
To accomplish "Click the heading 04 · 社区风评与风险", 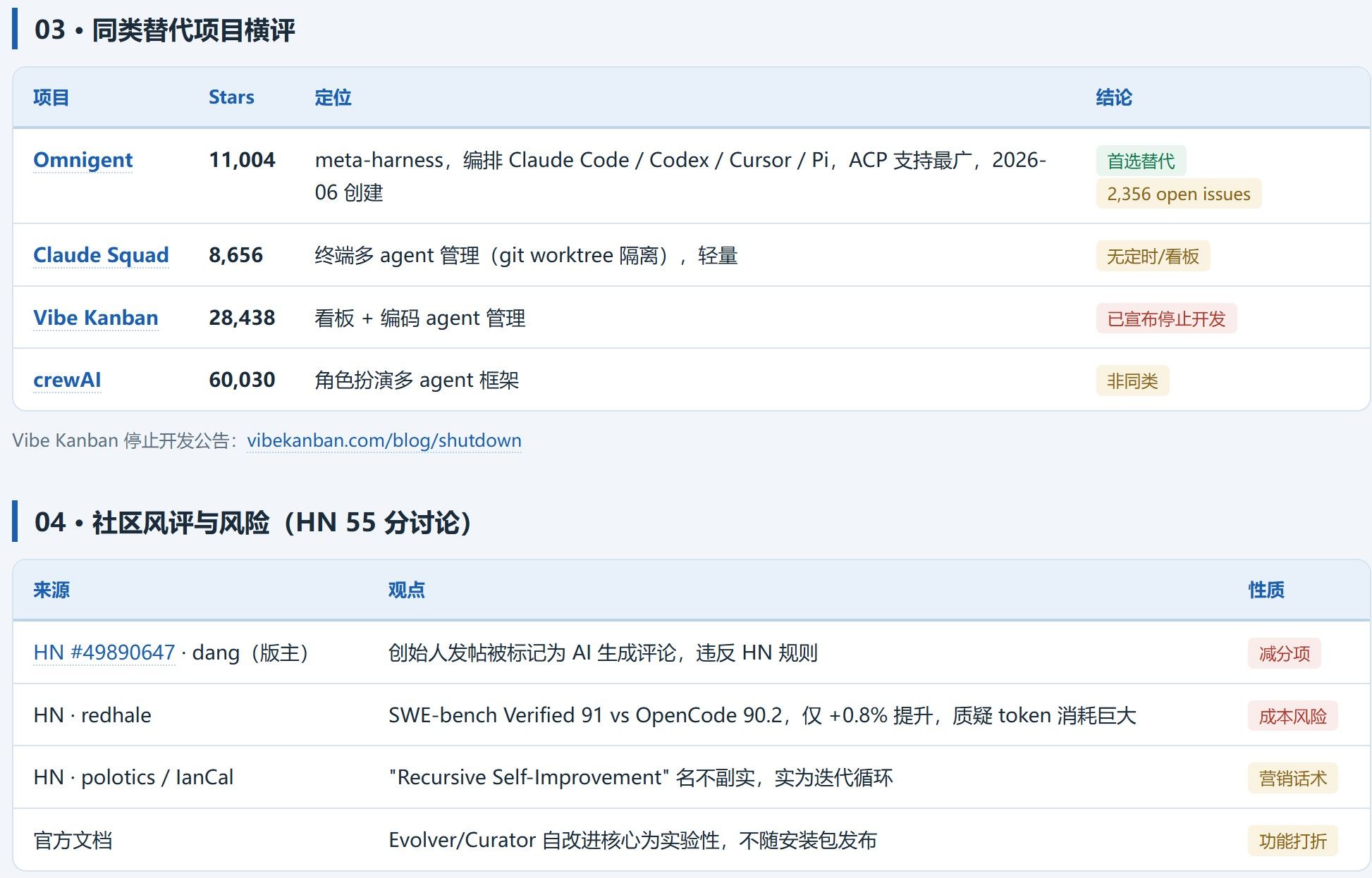I will coord(252,522).
